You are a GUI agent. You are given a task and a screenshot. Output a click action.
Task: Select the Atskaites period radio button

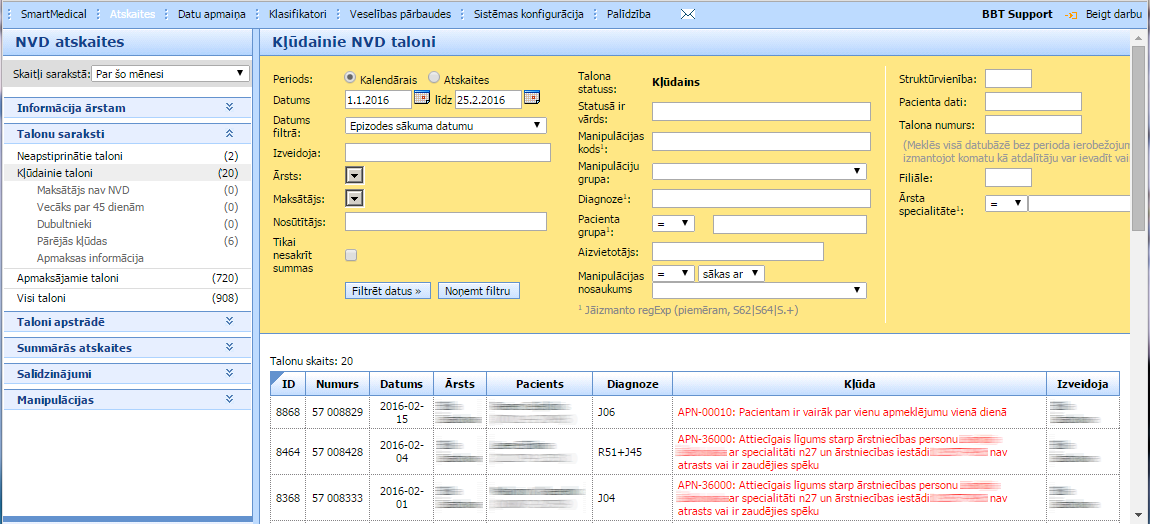coord(434,78)
